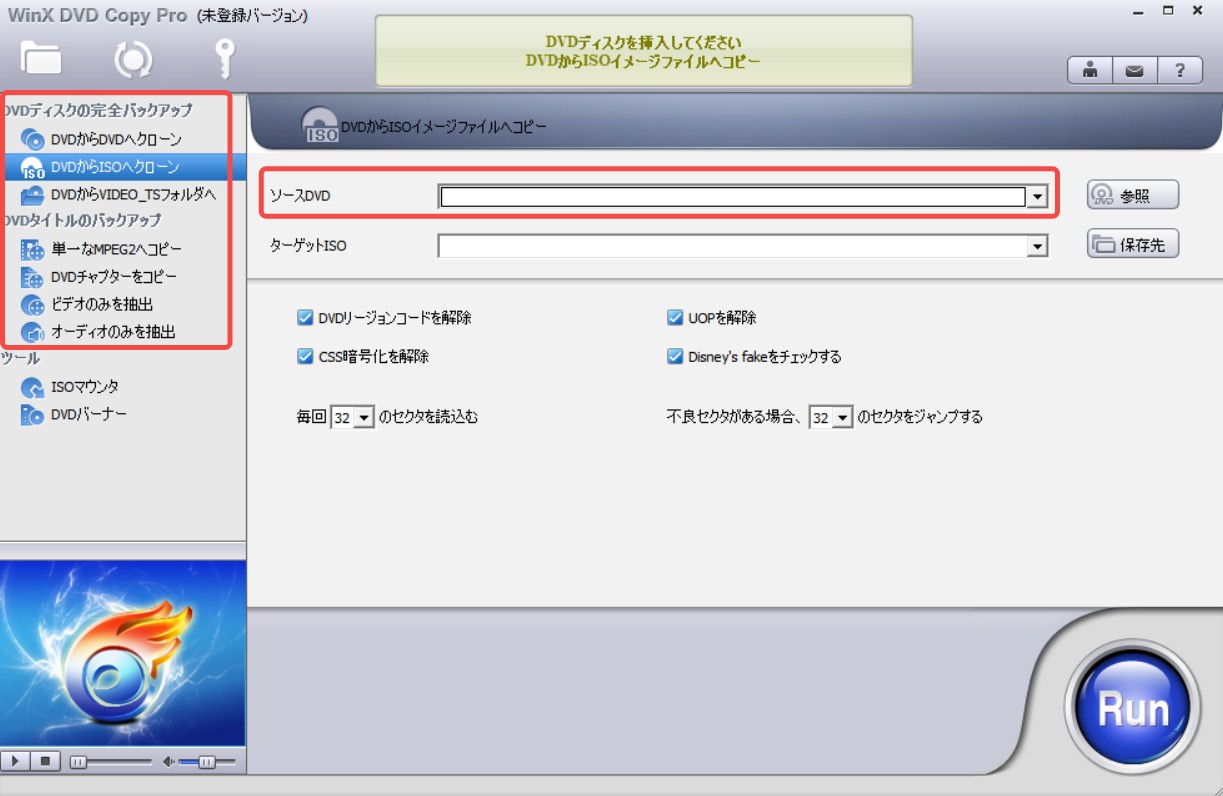
Task: Maximize the WinX DVD Copy Pro window
Action: pyautogui.click(x=1168, y=12)
